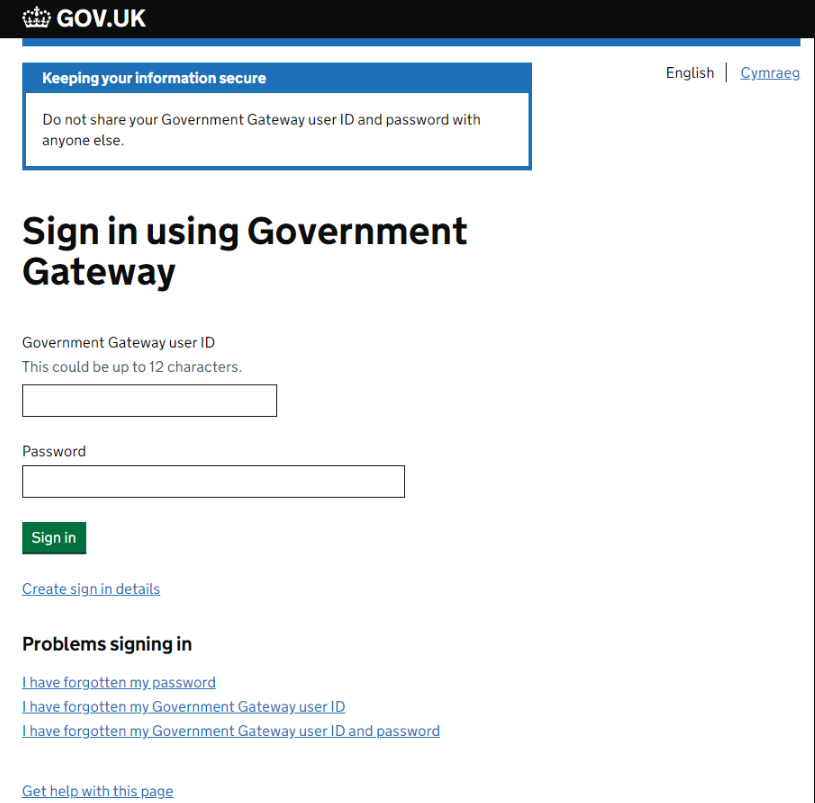The height and width of the screenshot is (803, 815).
Task: Click forgotten user ID and password link
Action: point(231,731)
